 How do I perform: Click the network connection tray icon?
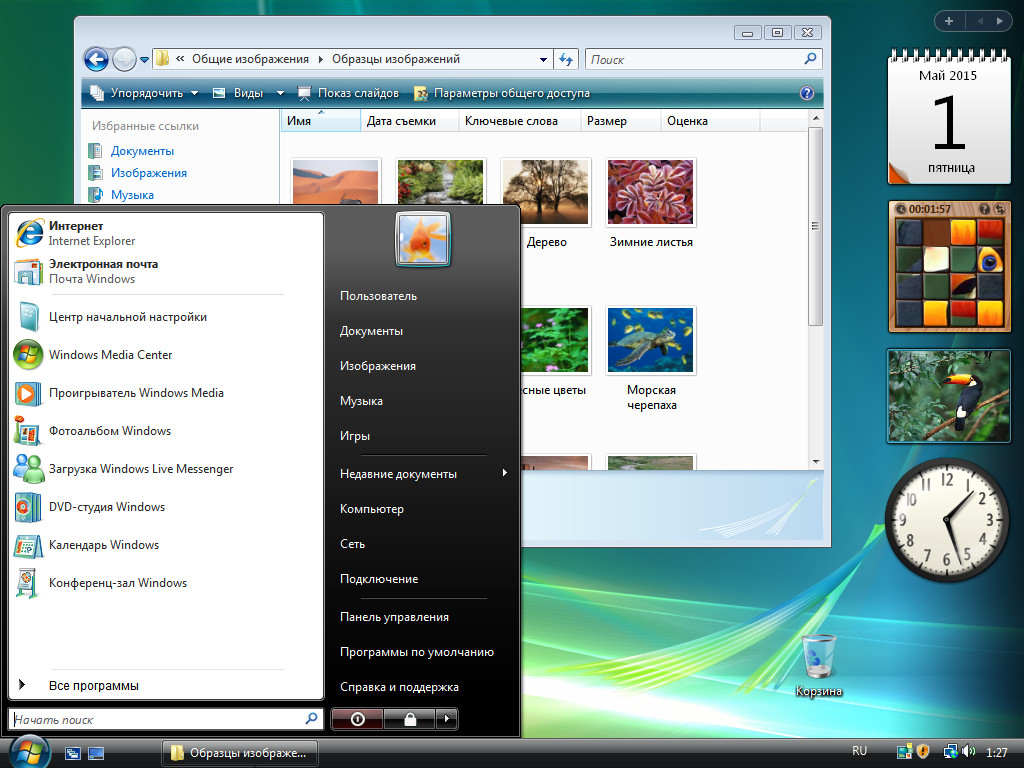[950, 752]
